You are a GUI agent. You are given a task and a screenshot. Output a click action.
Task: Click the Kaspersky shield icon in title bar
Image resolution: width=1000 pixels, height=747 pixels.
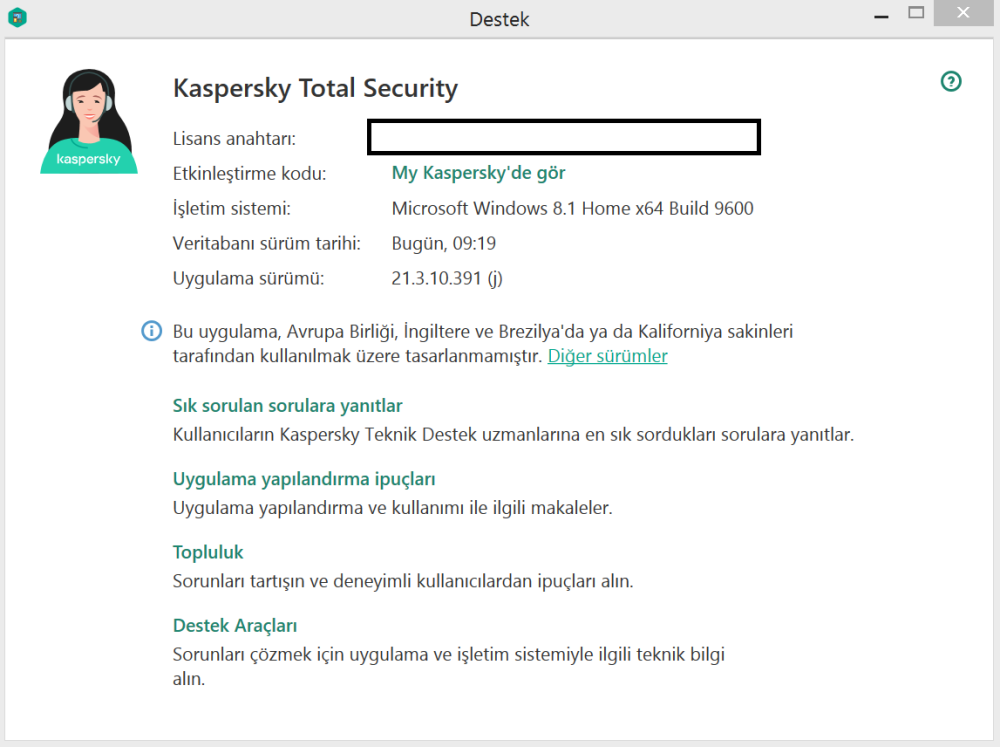coord(18,18)
